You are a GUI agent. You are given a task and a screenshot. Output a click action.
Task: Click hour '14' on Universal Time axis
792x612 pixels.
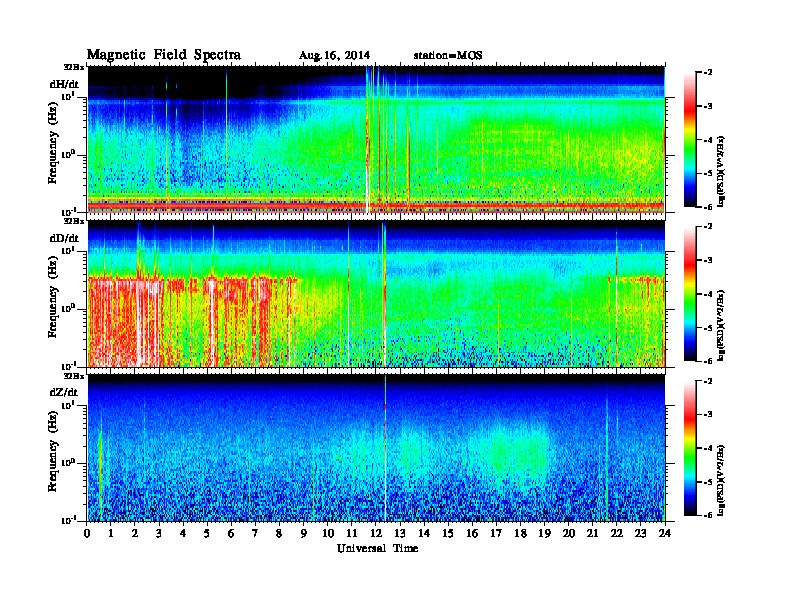[x=424, y=533]
